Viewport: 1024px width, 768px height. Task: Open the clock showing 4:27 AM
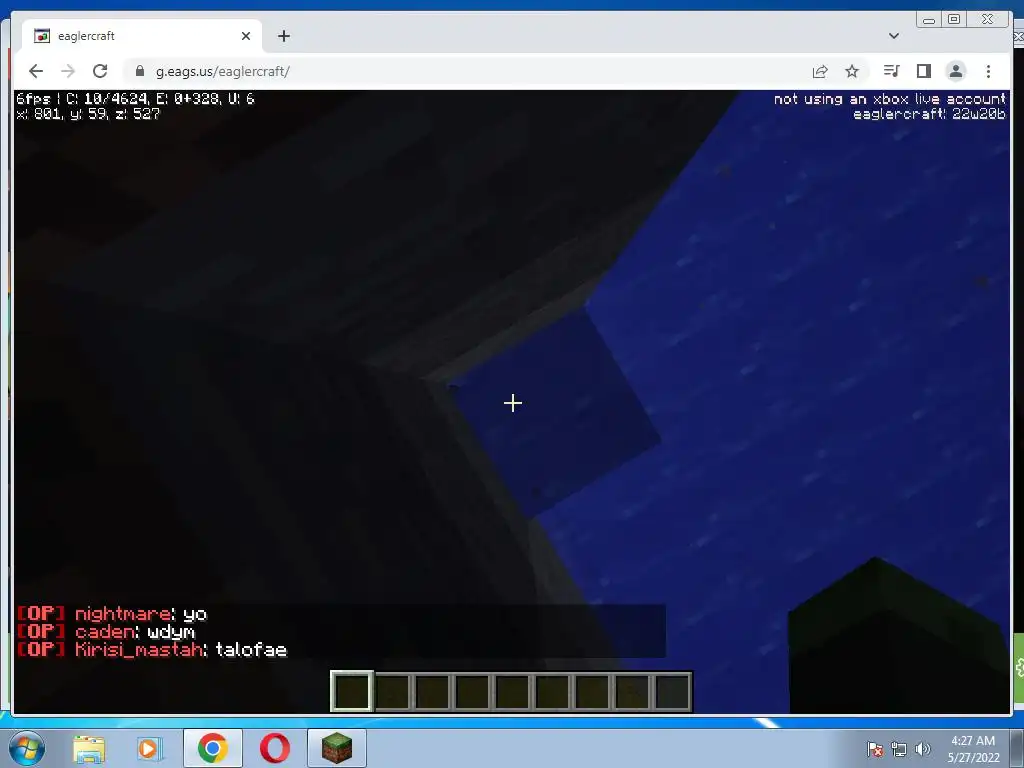click(x=973, y=749)
